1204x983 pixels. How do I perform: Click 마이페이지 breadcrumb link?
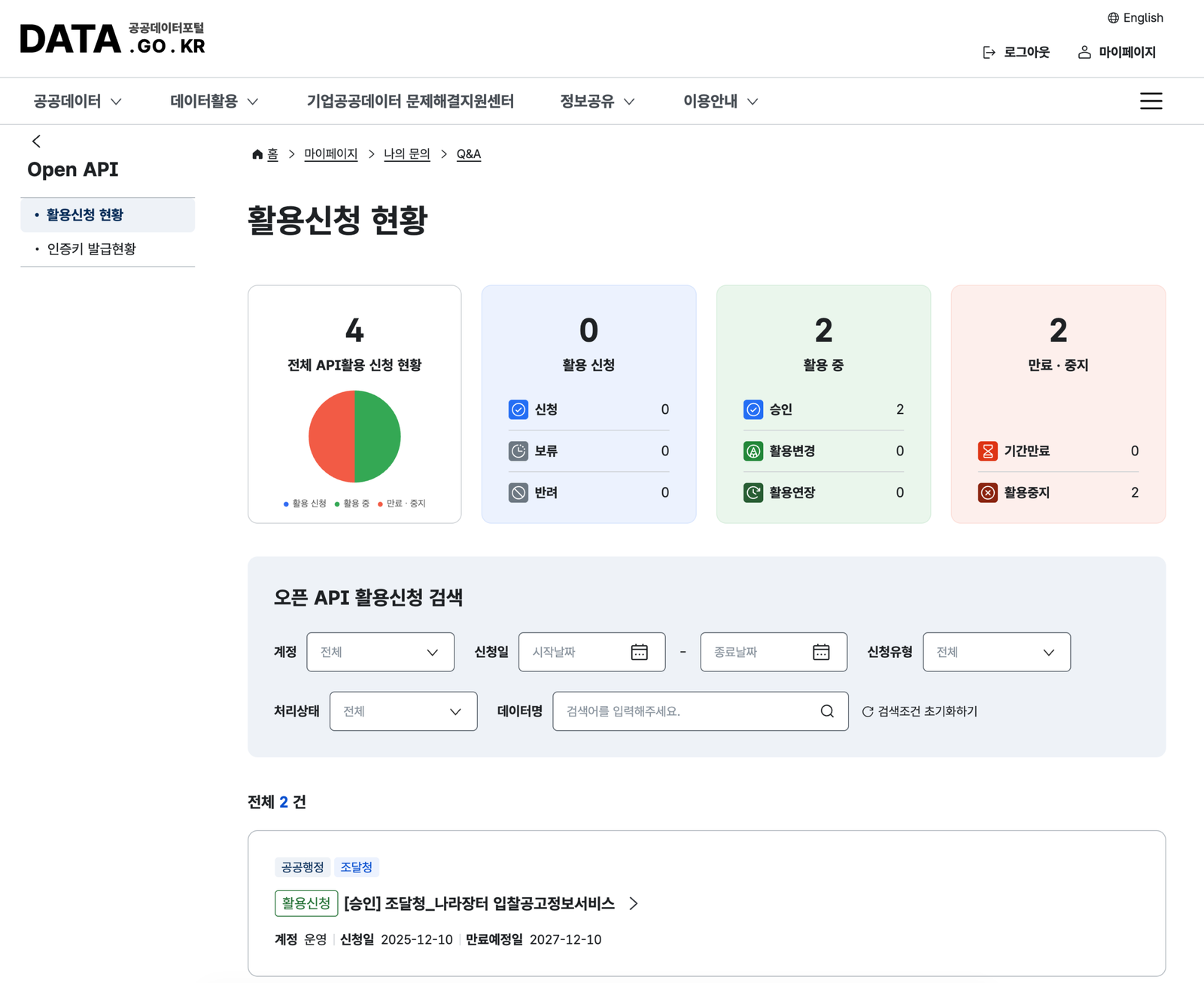331,154
